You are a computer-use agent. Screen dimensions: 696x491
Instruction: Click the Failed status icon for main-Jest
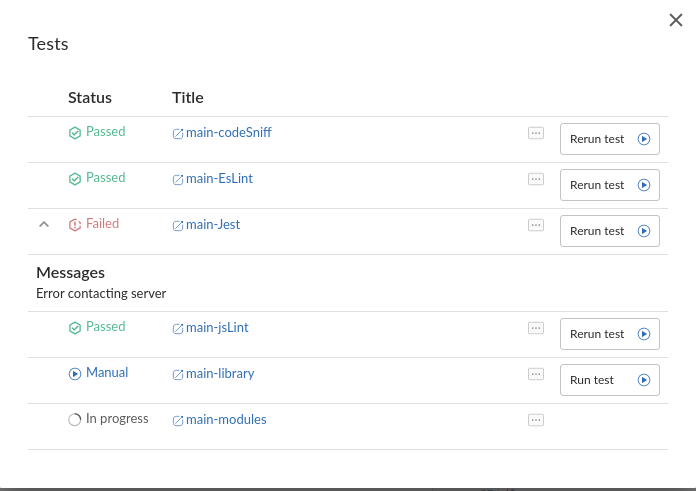(75, 224)
